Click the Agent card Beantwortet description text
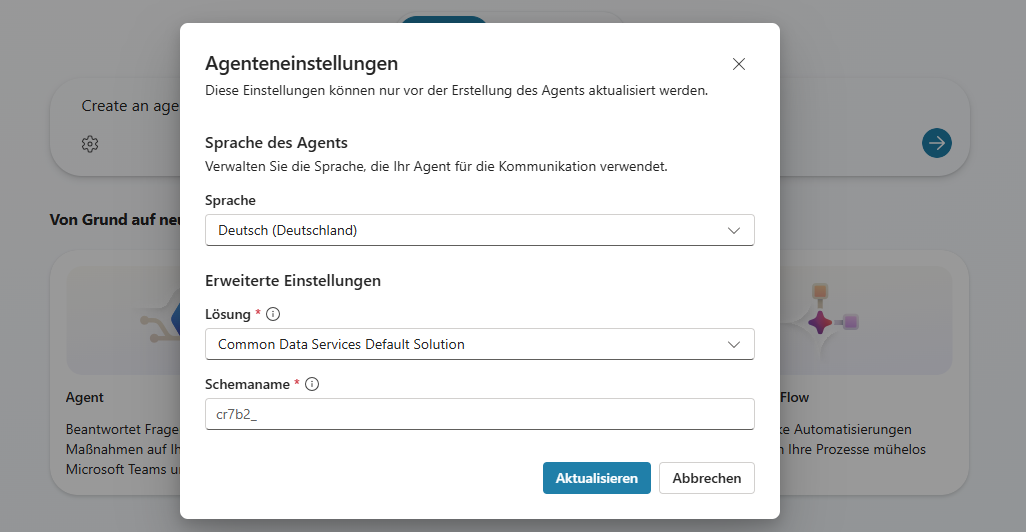The width and height of the screenshot is (1026, 532). pos(122,450)
